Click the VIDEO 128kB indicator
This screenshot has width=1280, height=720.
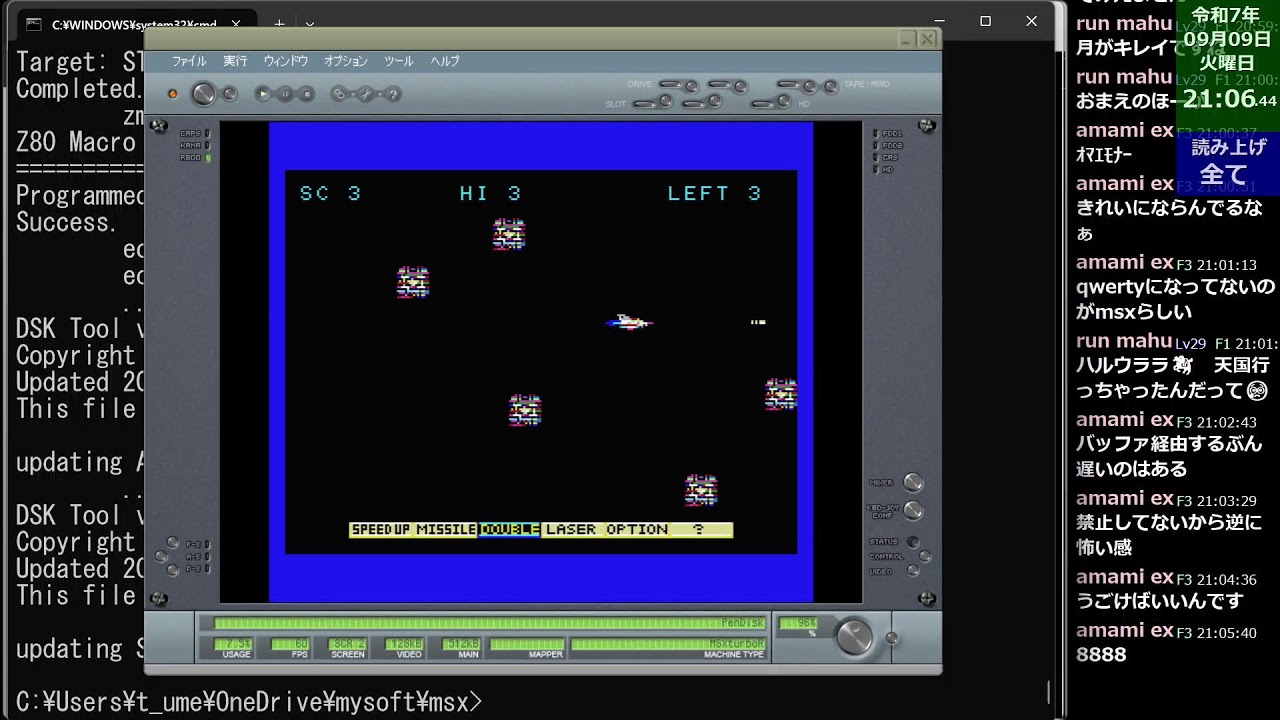[403, 645]
